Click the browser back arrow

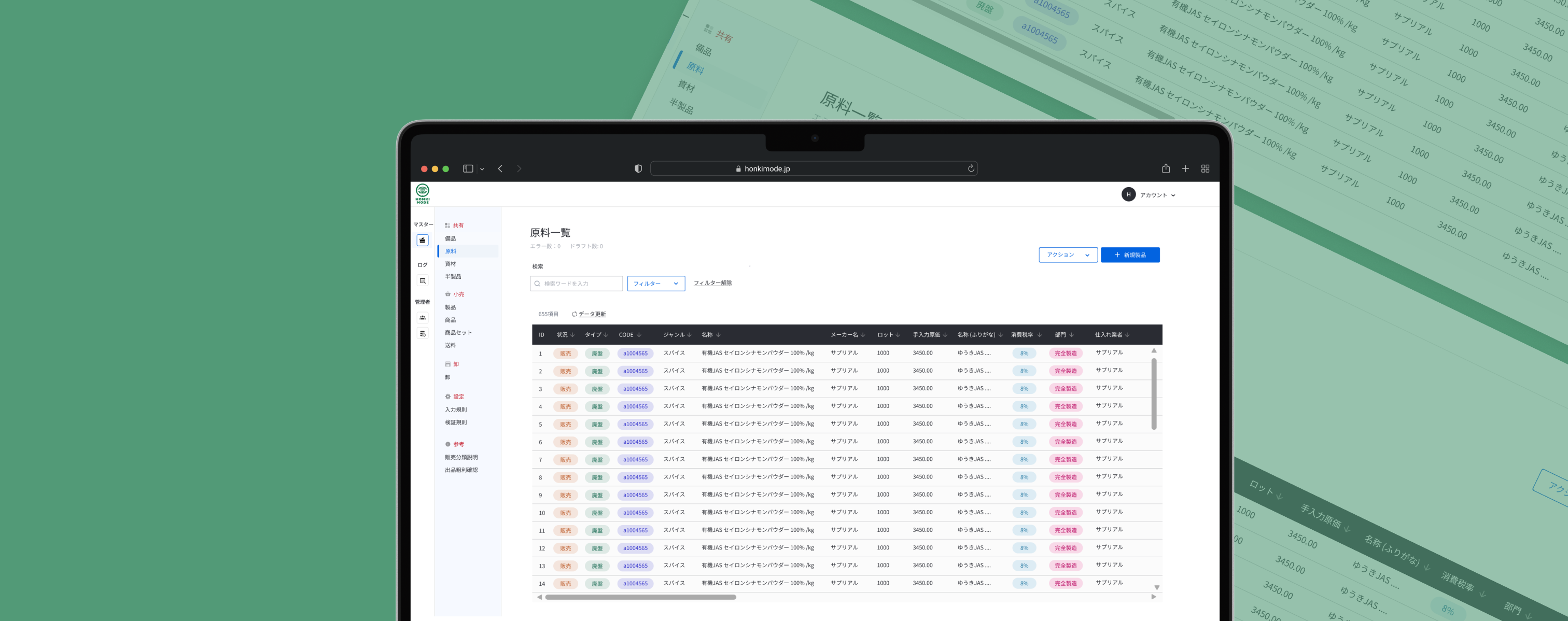coord(500,168)
